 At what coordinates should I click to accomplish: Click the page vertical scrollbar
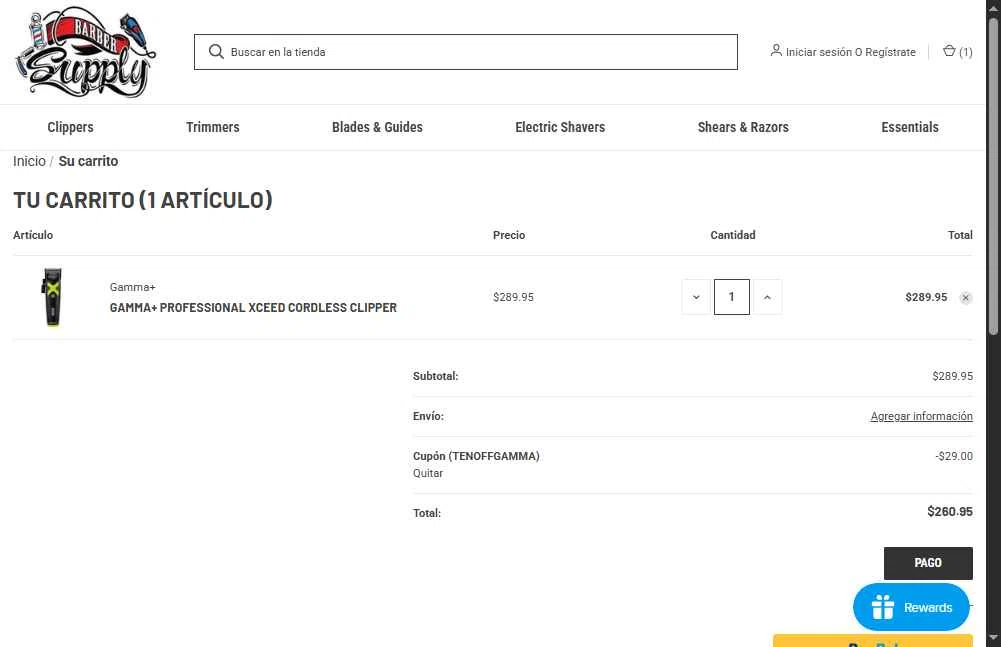tap(993, 176)
